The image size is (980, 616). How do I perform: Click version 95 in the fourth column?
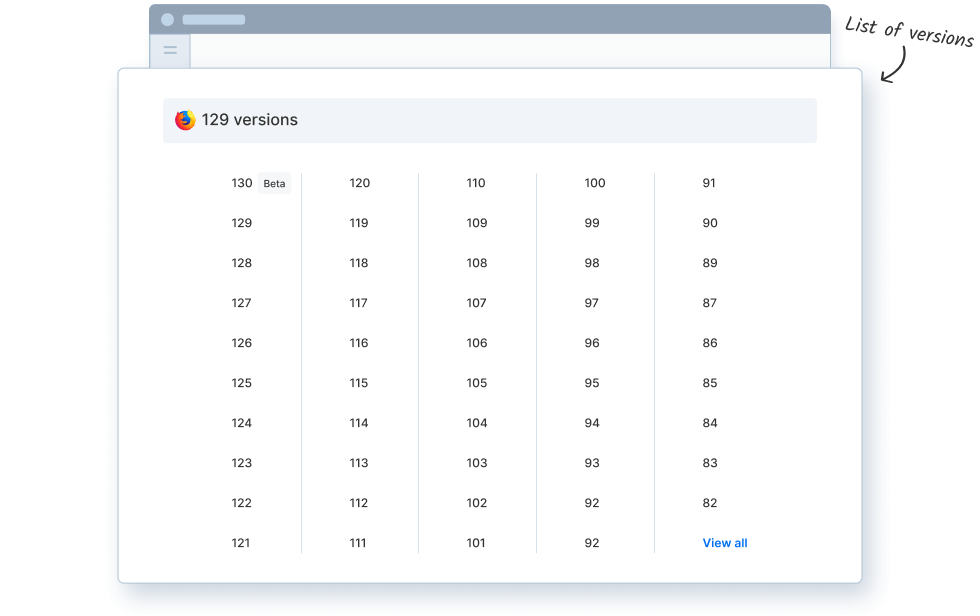[594, 382]
